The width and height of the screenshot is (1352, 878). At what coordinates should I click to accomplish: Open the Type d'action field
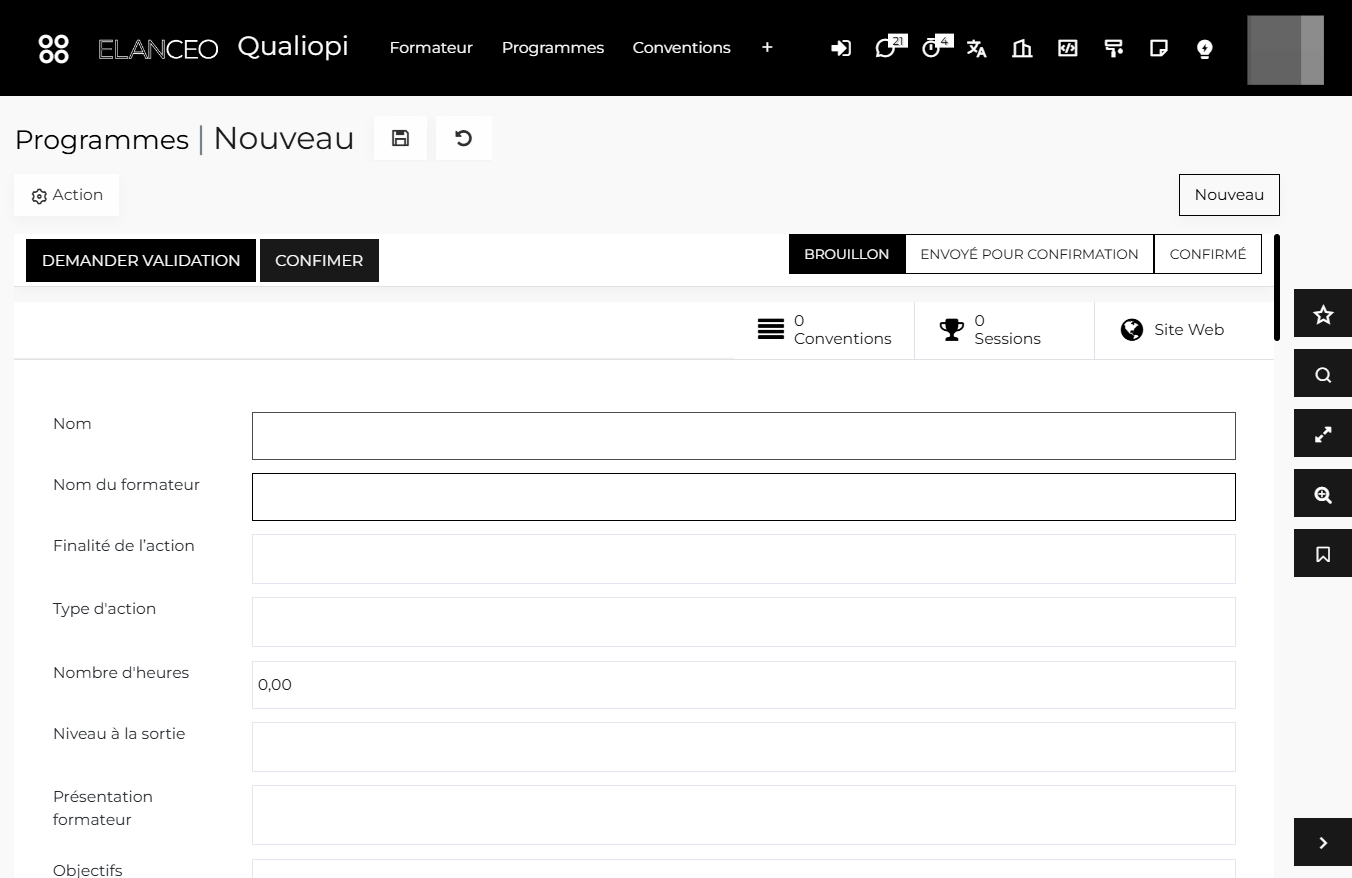point(744,622)
